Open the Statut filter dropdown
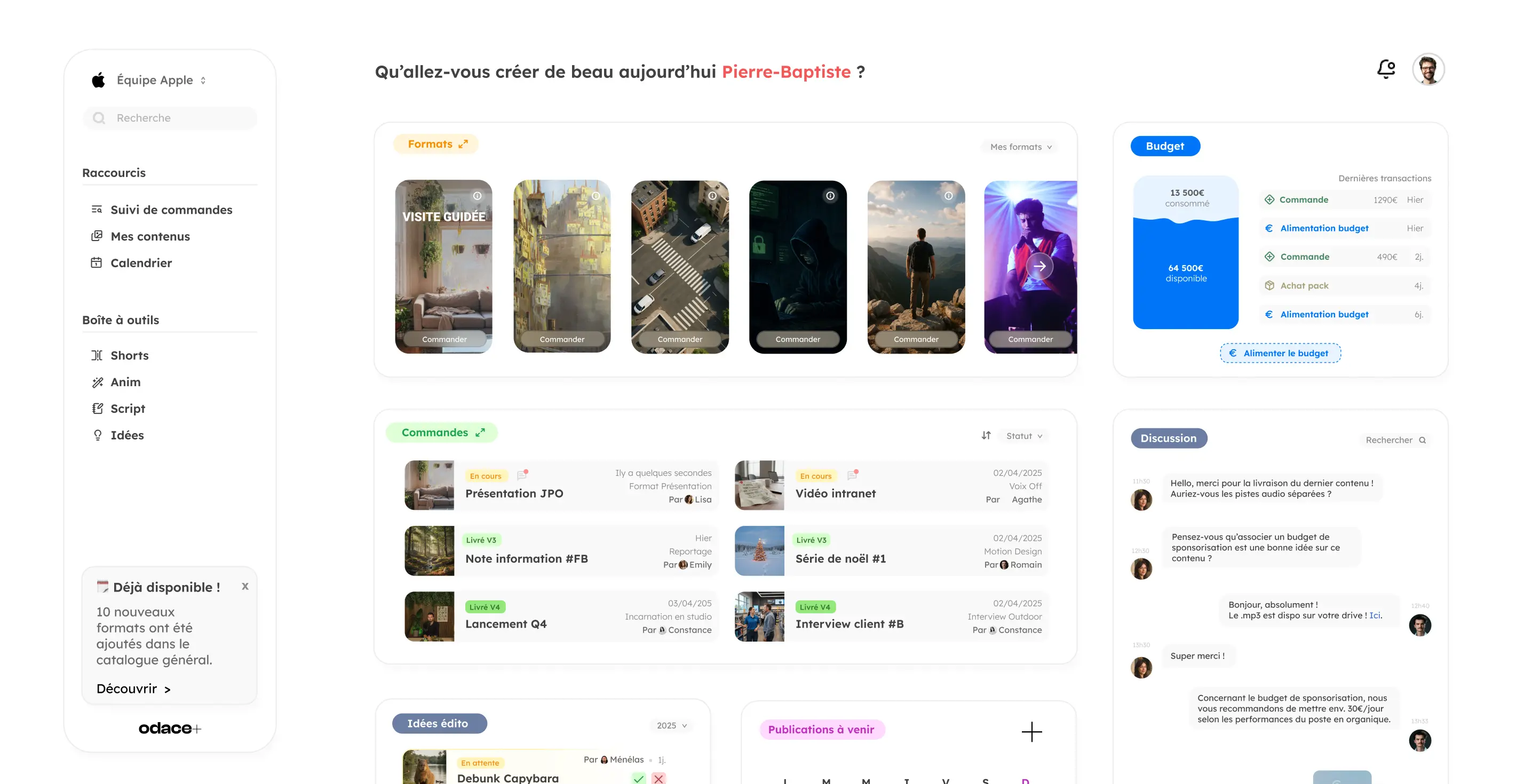1524x784 pixels. (x=1024, y=436)
